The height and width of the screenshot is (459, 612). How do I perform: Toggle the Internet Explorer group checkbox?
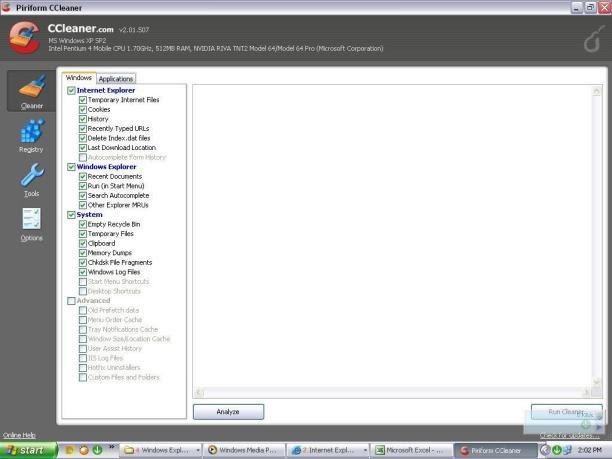tap(71, 91)
